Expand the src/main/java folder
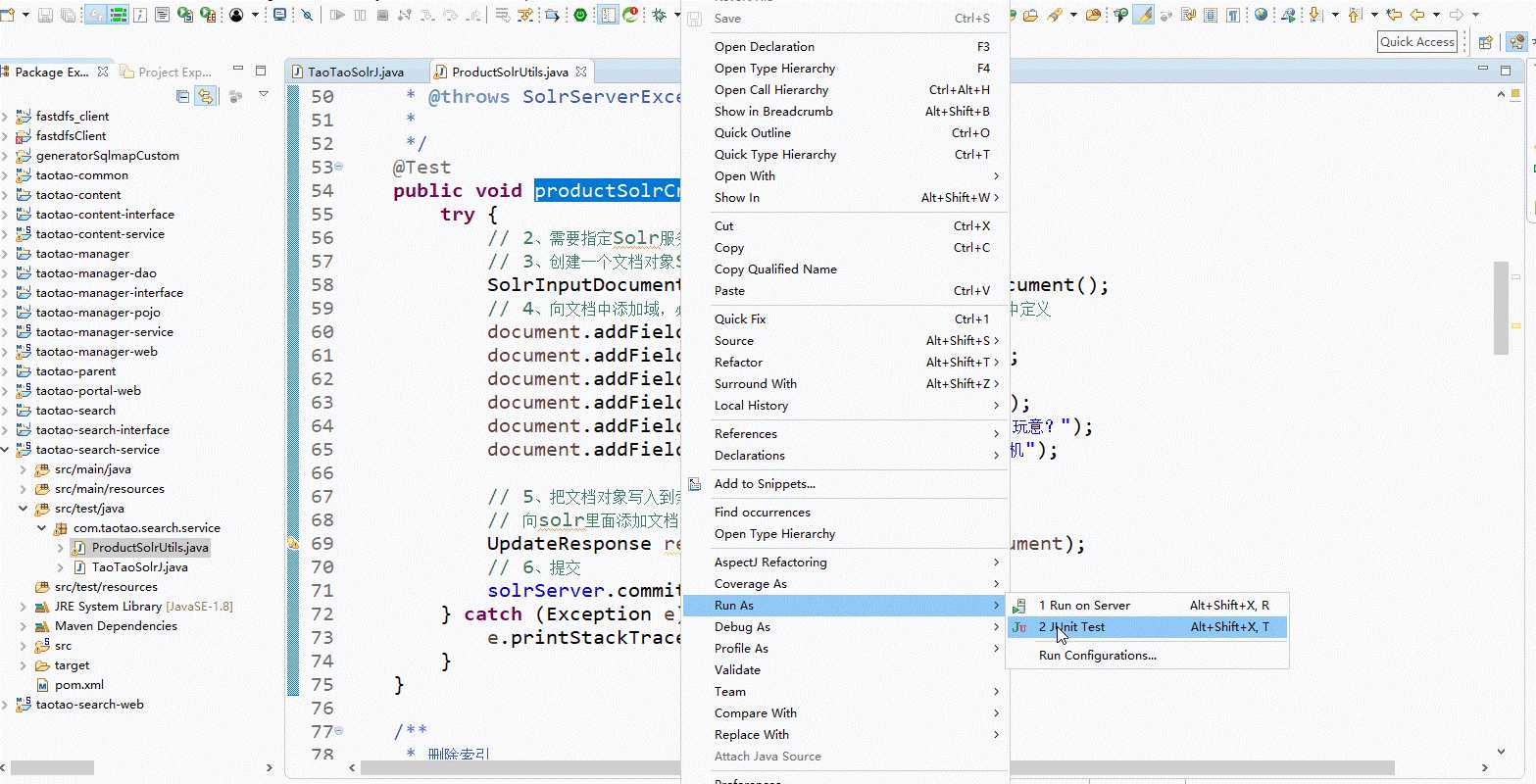This screenshot has height=784, width=1536. coord(24,468)
